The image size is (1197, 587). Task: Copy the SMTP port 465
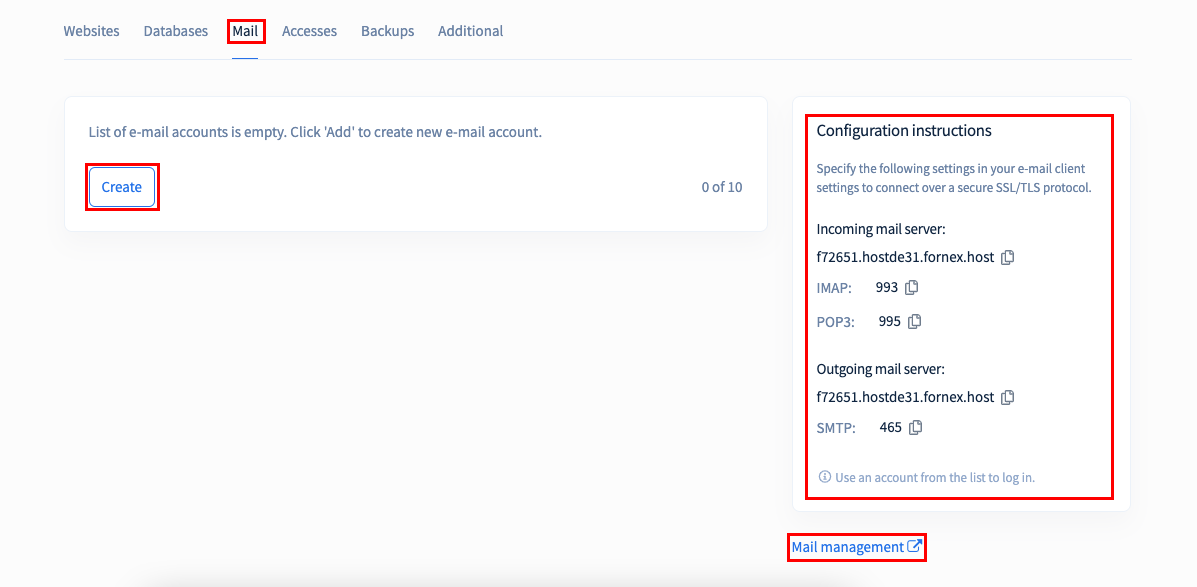coord(915,427)
